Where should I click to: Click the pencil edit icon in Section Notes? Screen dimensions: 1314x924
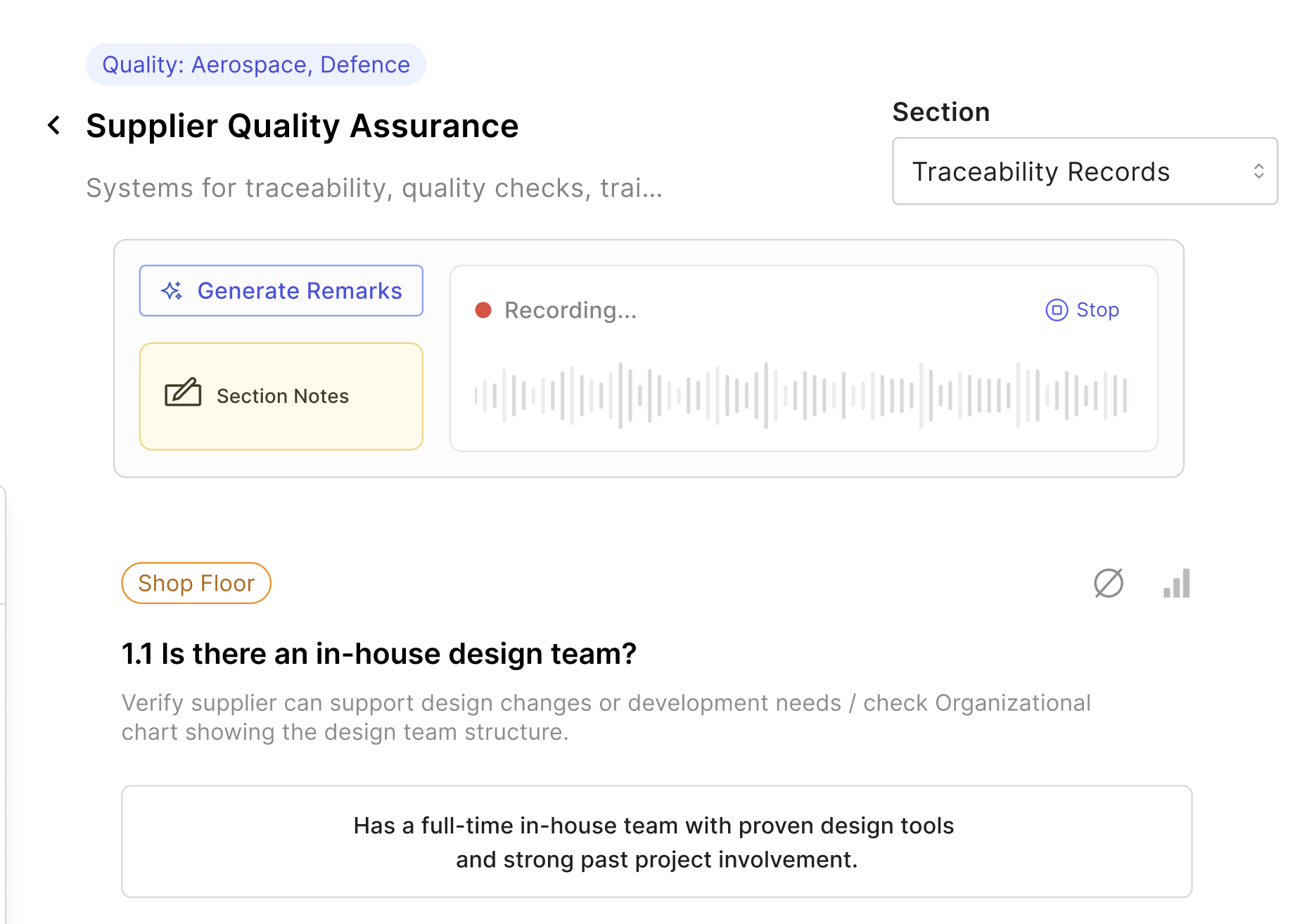click(183, 392)
